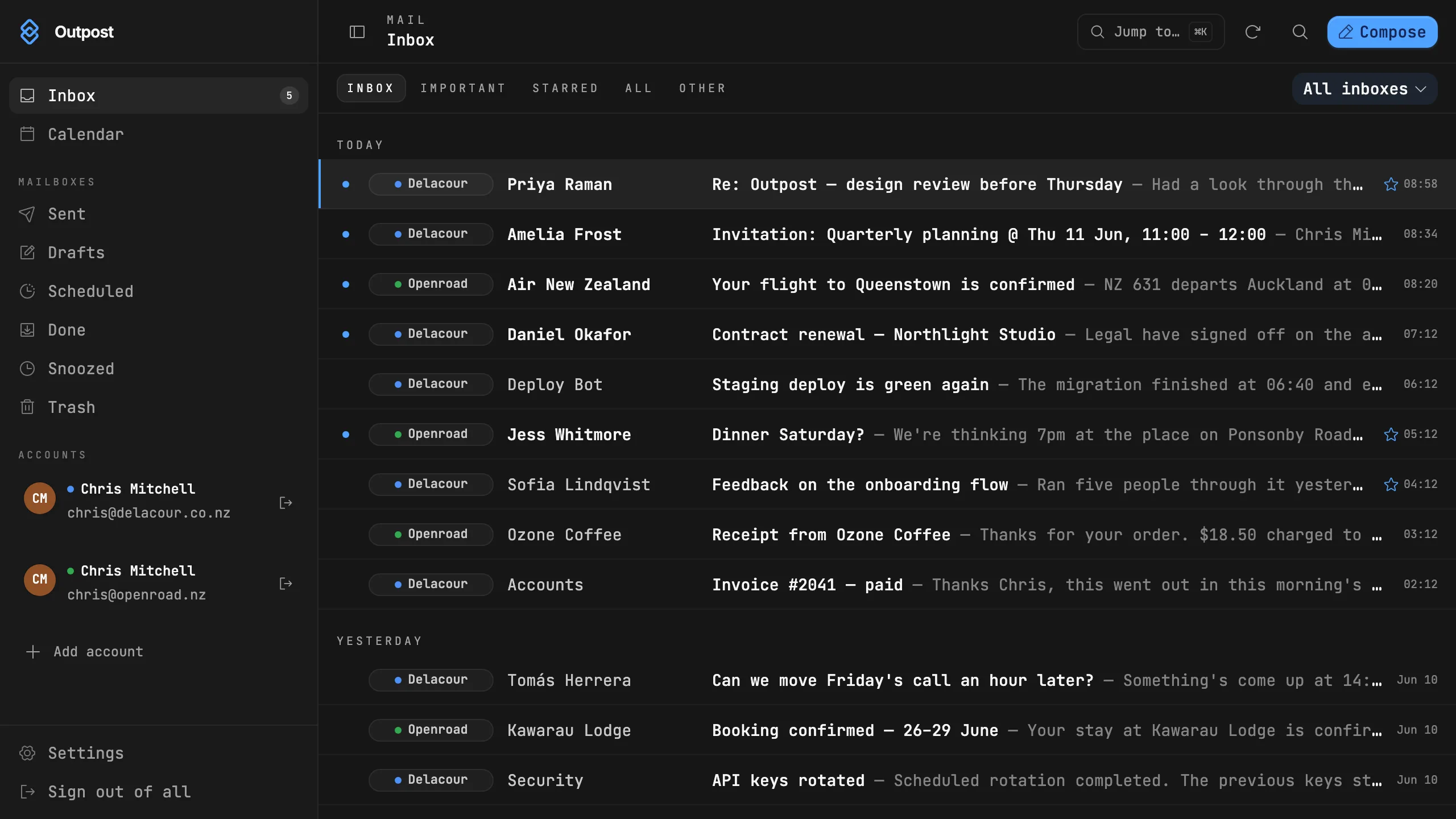The height and width of the screenshot is (819, 1456).
Task: Toggle unread dot on Air New Zealand email
Action: click(x=345, y=284)
